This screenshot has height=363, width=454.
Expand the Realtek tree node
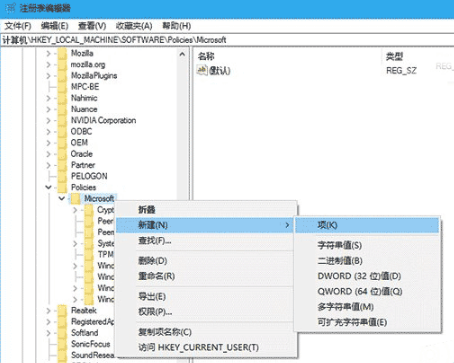click(48, 311)
